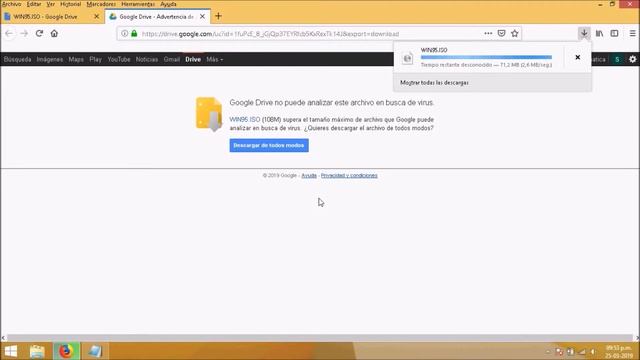The width and height of the screenshot is (640, 360).
Task: Open the Firefox hamburger menu
Action: click(x=632, y=33)
